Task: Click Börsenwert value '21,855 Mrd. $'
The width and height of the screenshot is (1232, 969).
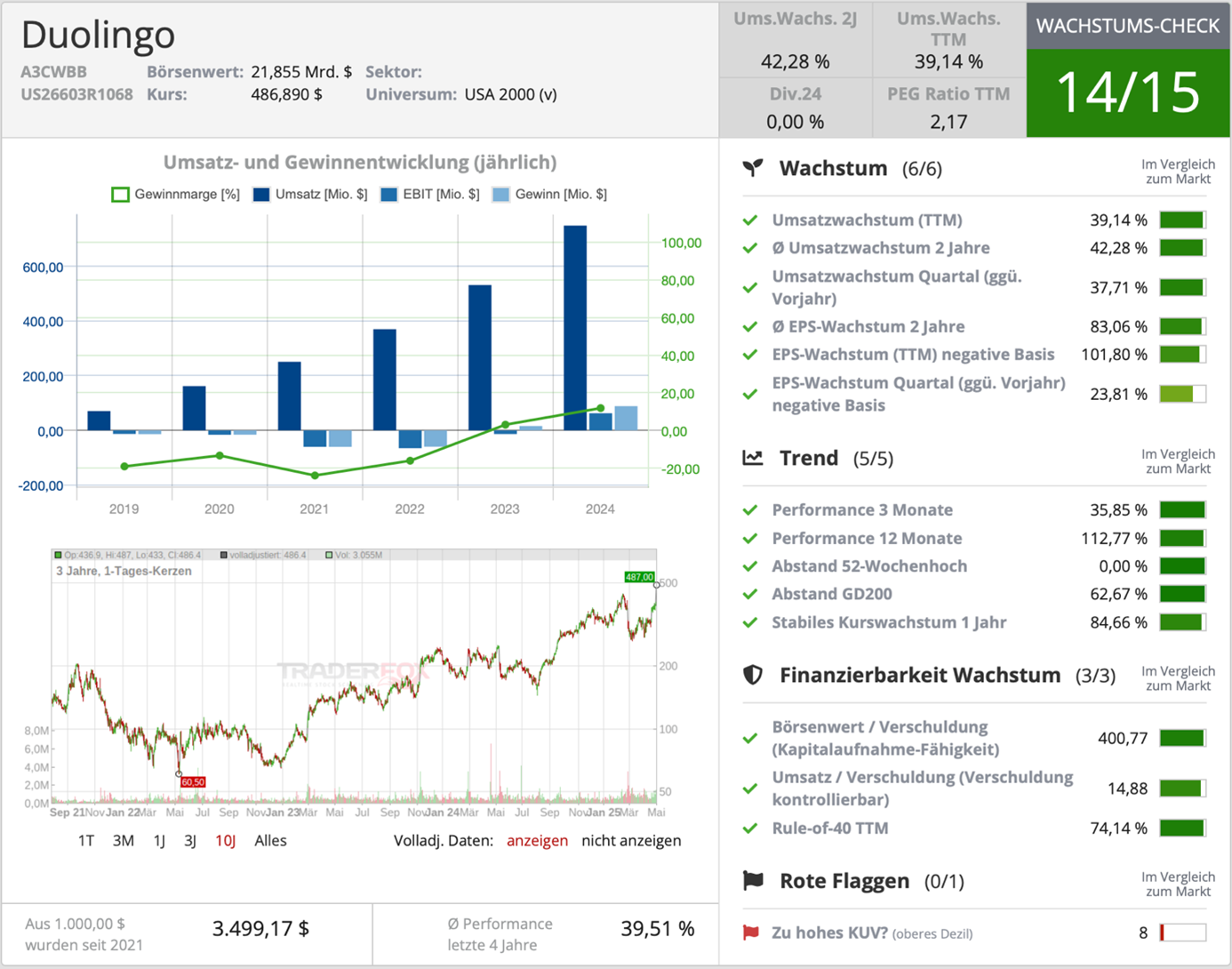Action: (301, 72)
